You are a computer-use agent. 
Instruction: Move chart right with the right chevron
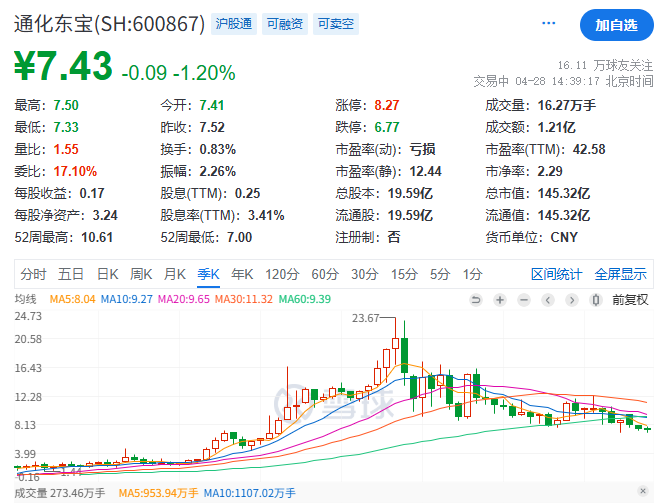(x=572, y=300)
